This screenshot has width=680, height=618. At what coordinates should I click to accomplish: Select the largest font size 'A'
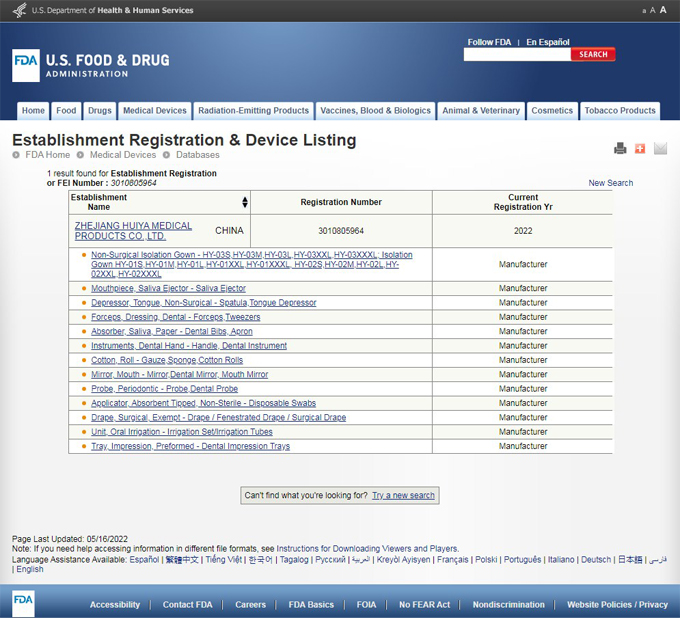[663, 10]
